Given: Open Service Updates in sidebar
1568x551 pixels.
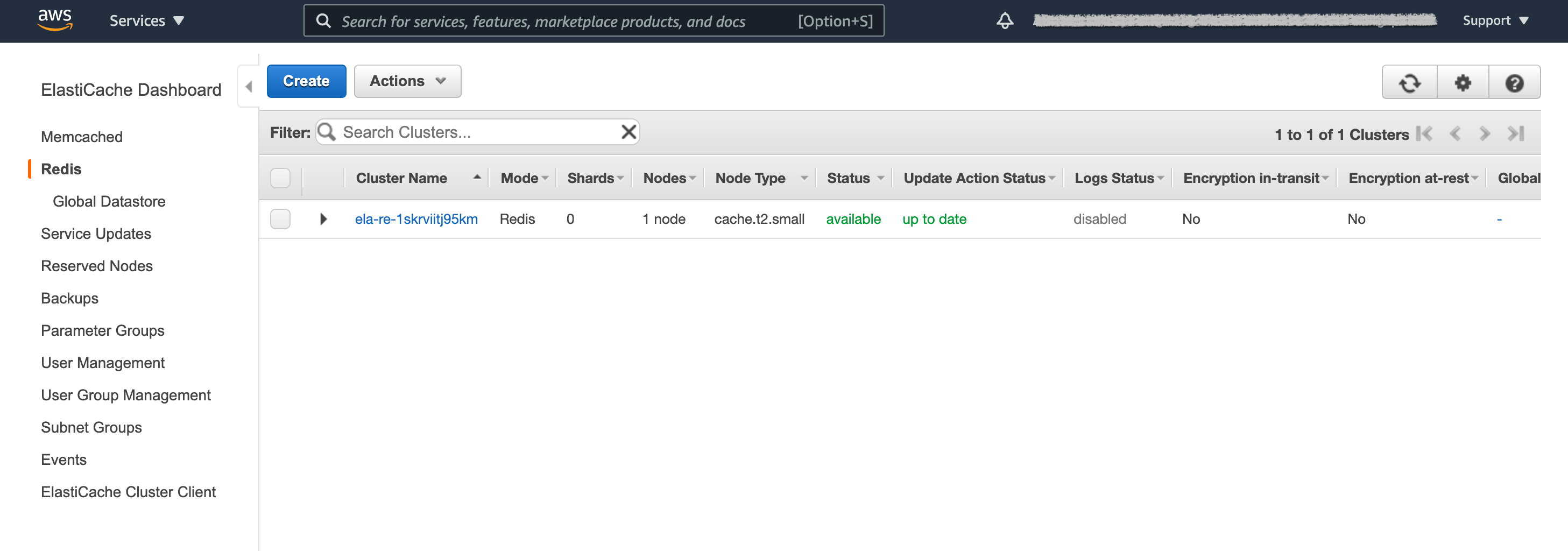Looking at the screenshot, I should click(96, 234).
